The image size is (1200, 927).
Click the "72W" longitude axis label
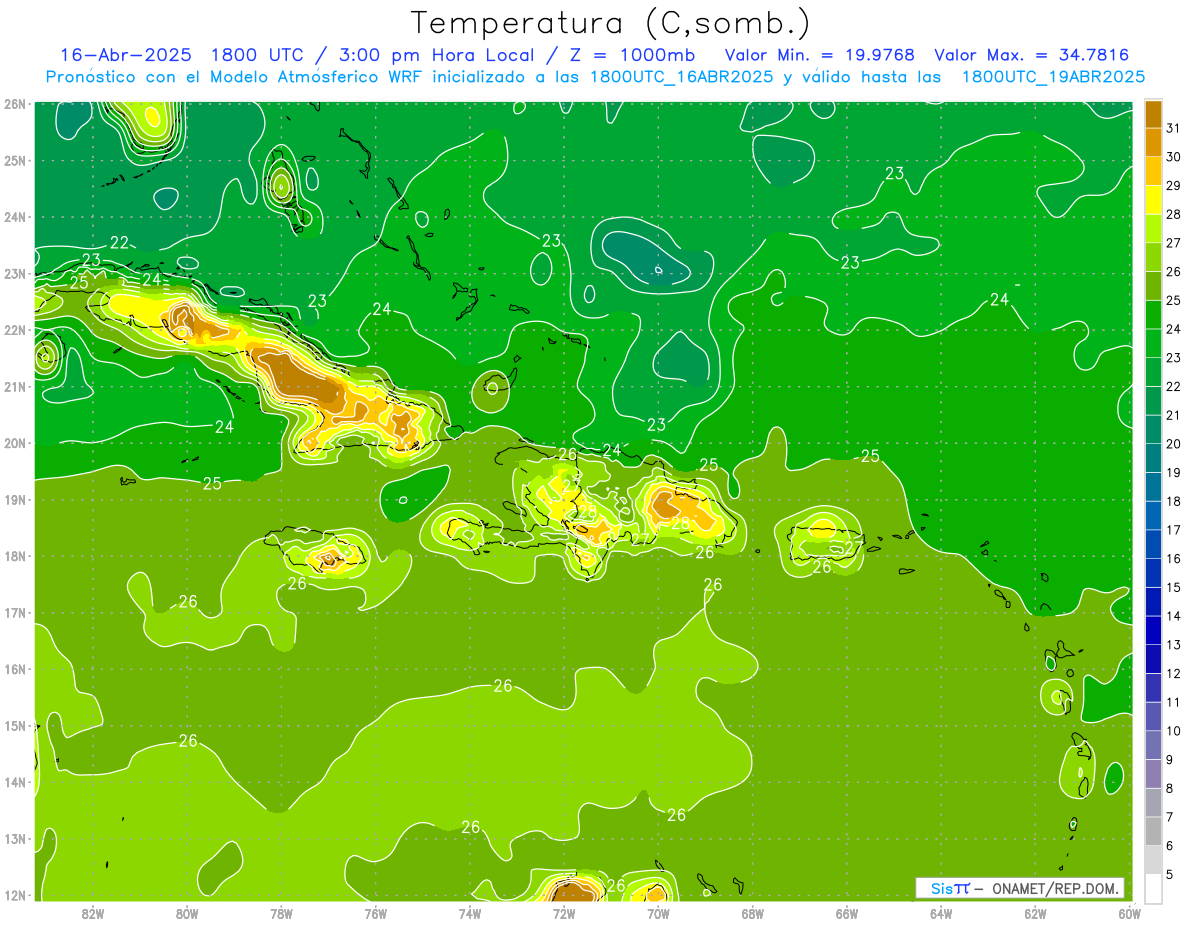coord(564,912)
